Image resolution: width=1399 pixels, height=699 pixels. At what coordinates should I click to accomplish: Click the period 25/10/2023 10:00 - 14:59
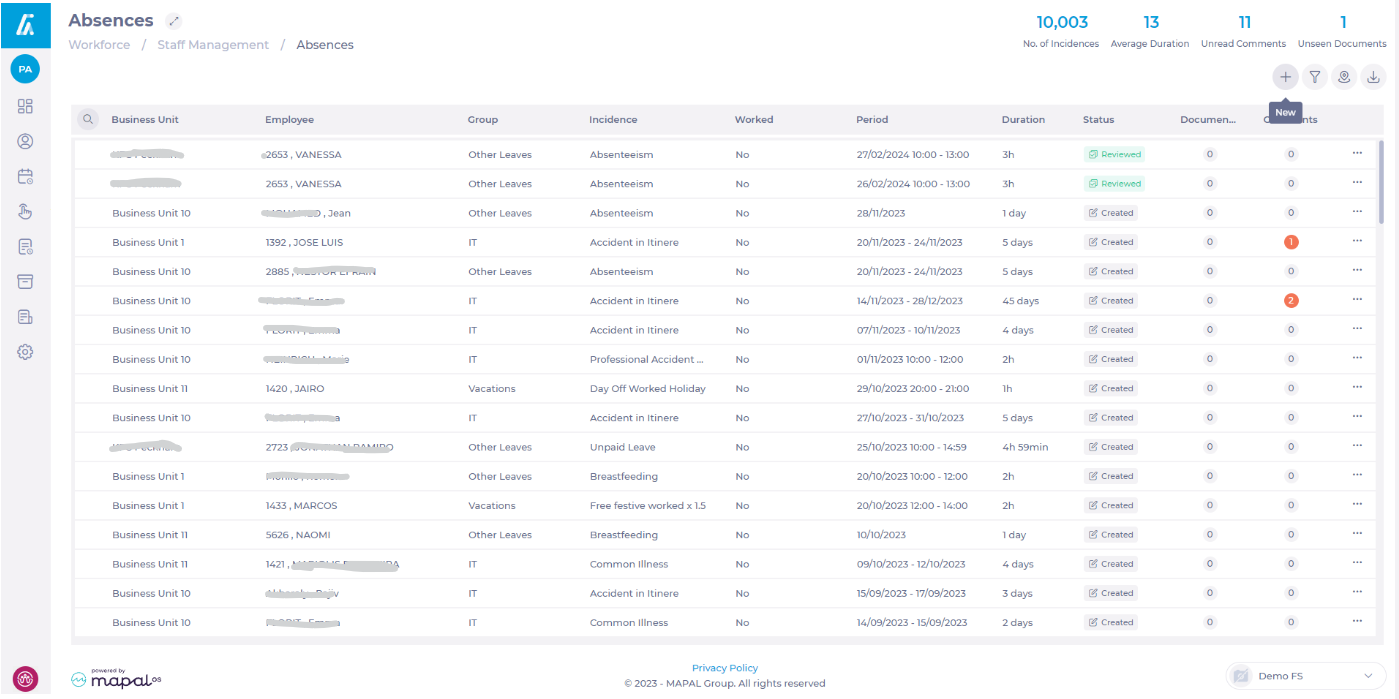pos(912,447)
